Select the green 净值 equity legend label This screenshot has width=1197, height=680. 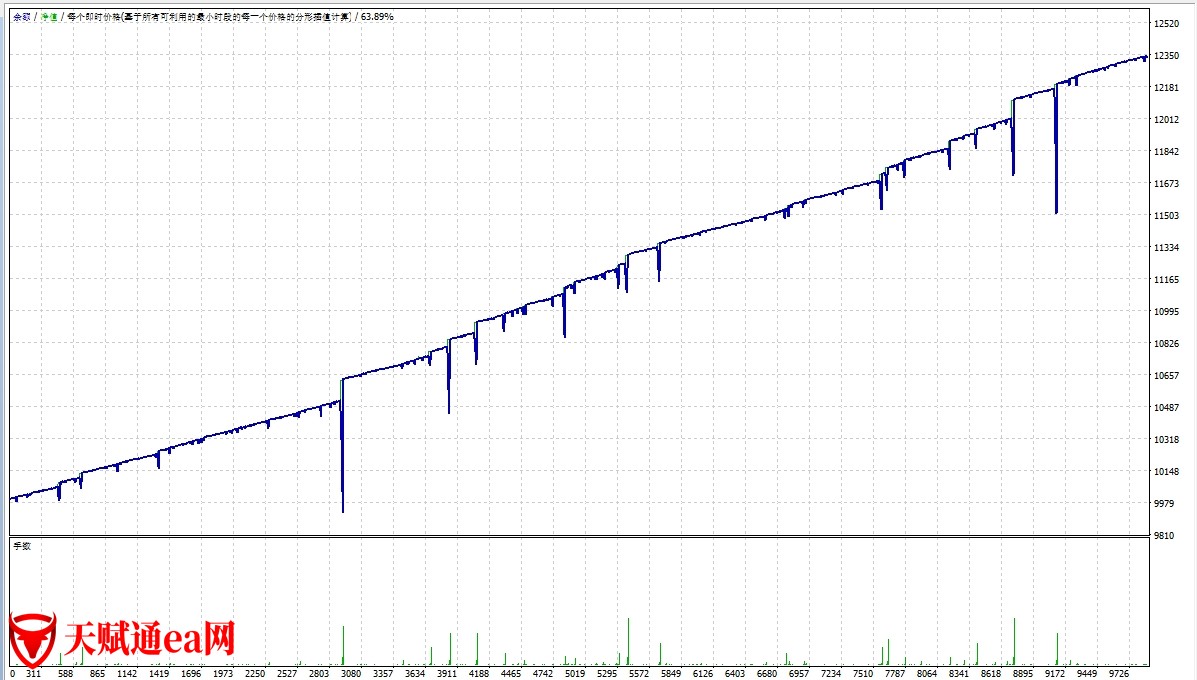[49, 17]
